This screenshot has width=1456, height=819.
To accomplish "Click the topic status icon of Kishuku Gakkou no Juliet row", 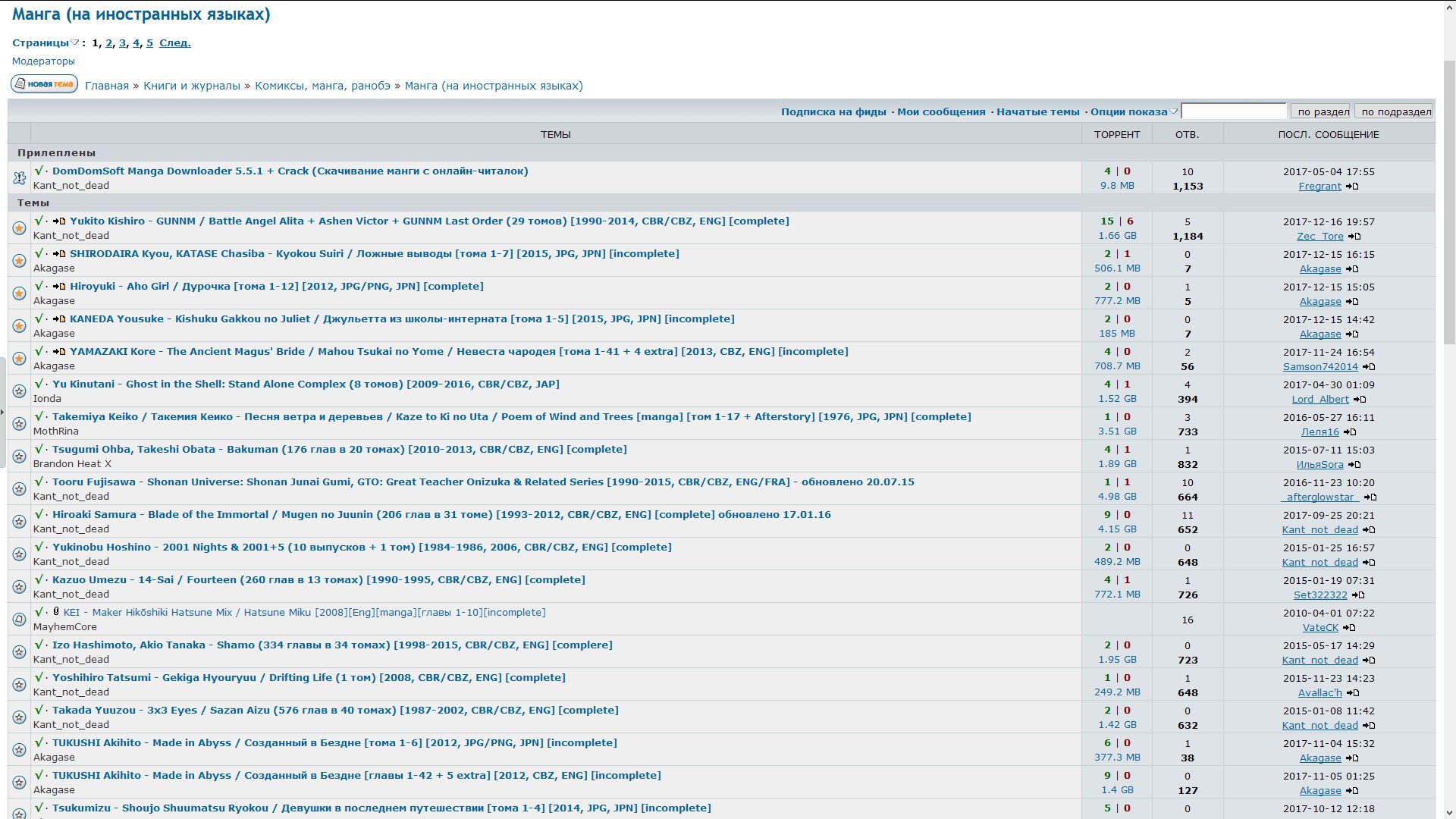I will 20,326.
